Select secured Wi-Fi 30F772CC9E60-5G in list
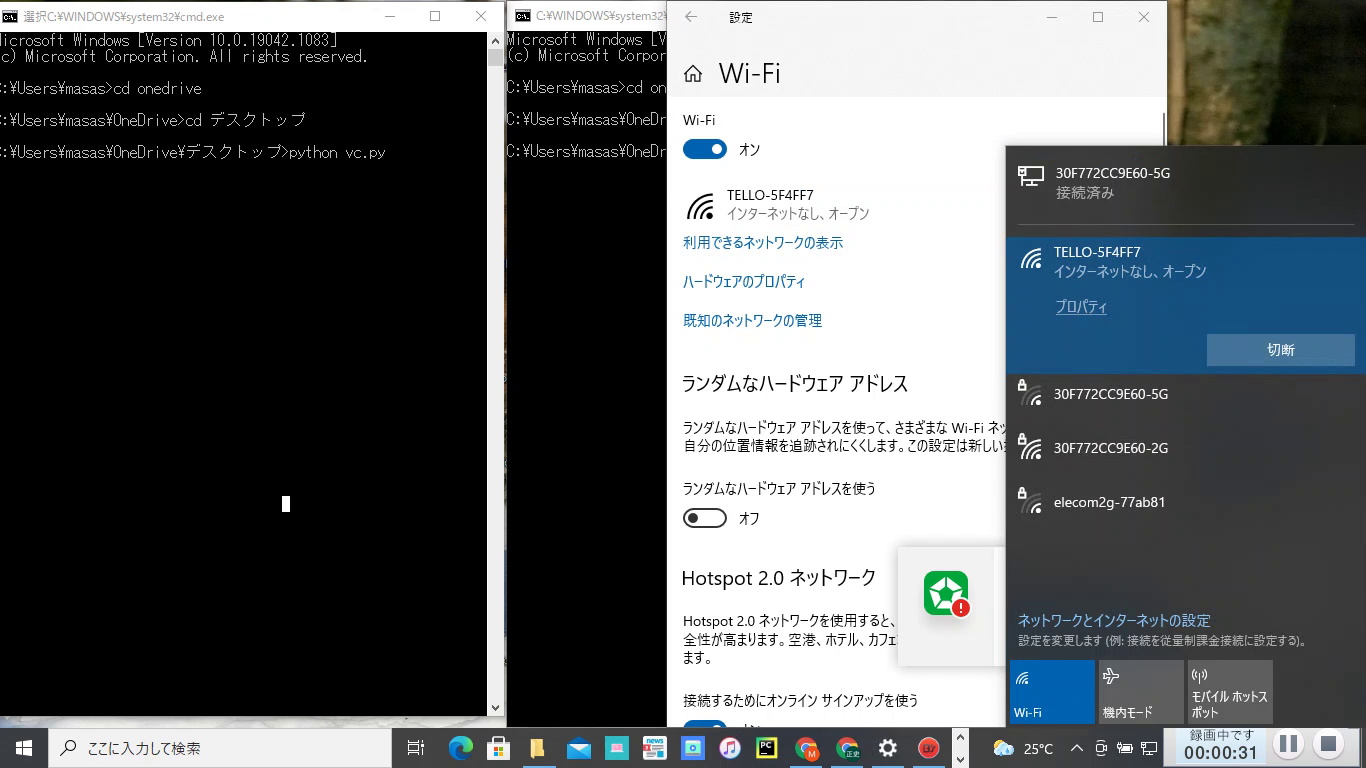Image resolution: width=1366 pixels, height=768 pixels. pyautogui.click(x=1186, y=394)
